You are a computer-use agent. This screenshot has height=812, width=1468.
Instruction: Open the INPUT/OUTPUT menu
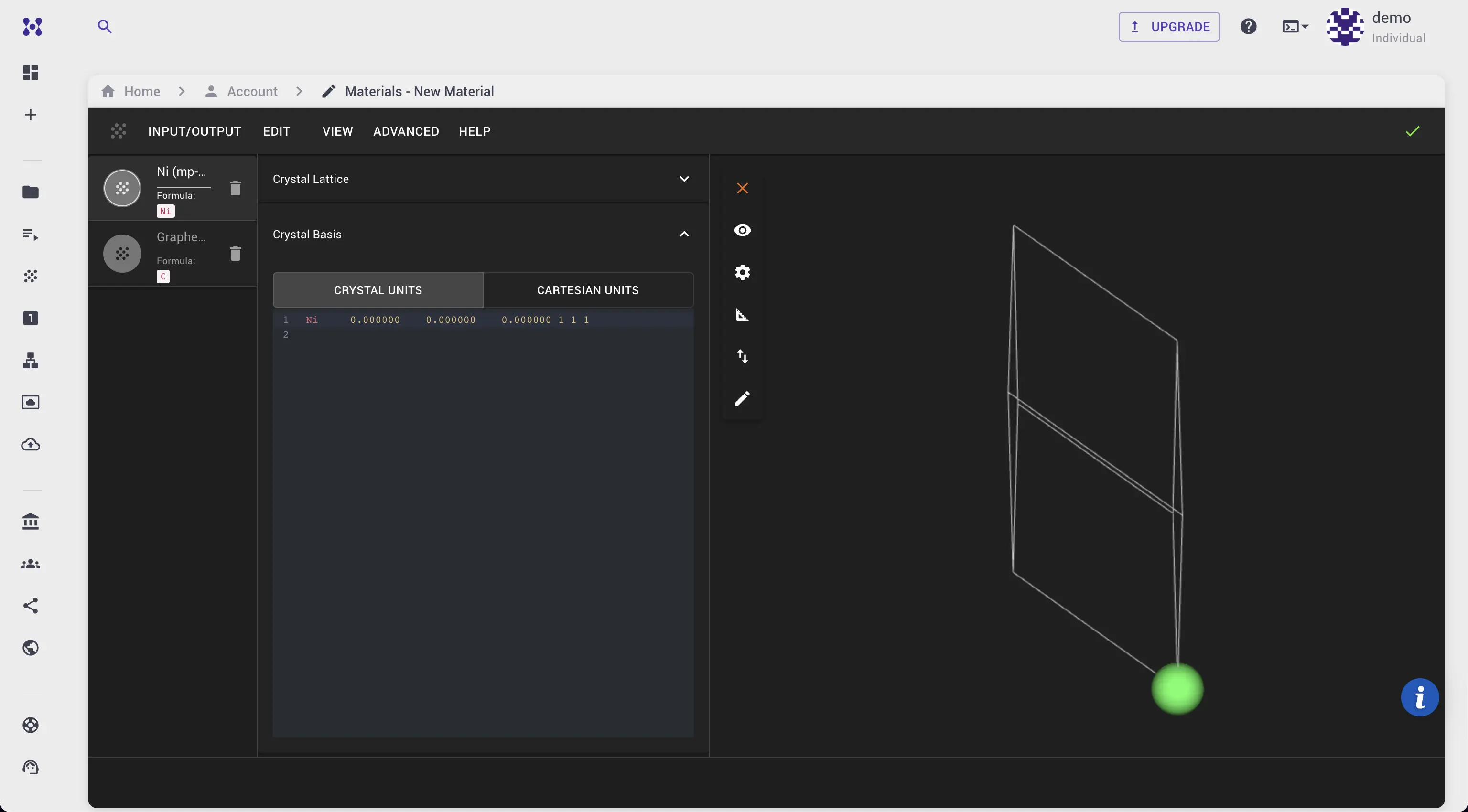click(x=194, y=131)
